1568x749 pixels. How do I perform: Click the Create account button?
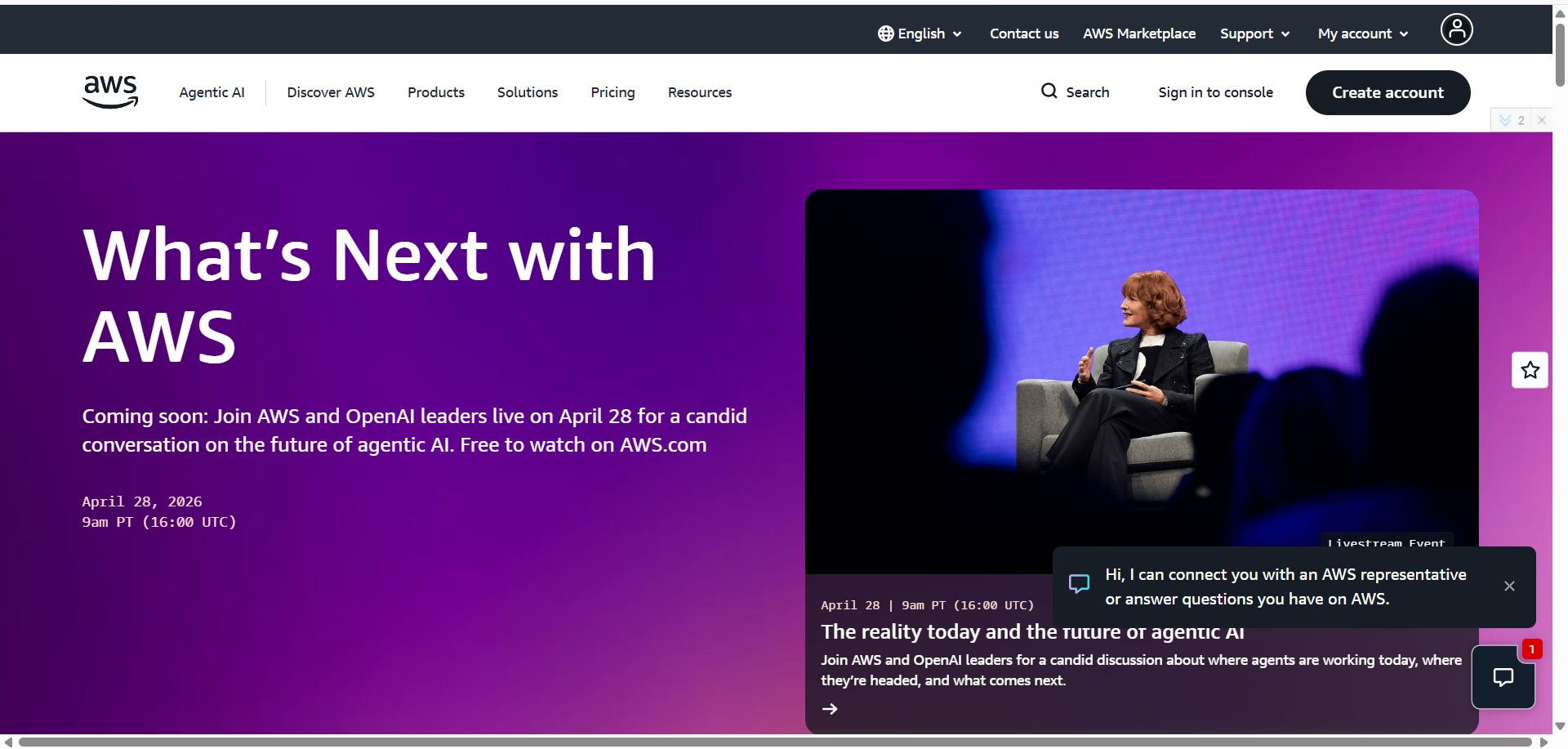coord(1388,92)
